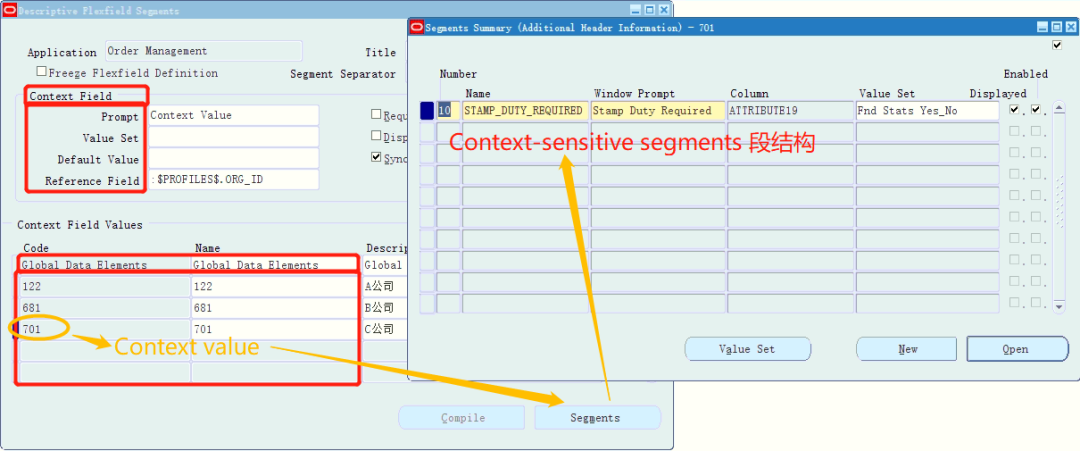
Task: Toggle the Displayed checkbox in Context Field
Action: pos(376,136)
